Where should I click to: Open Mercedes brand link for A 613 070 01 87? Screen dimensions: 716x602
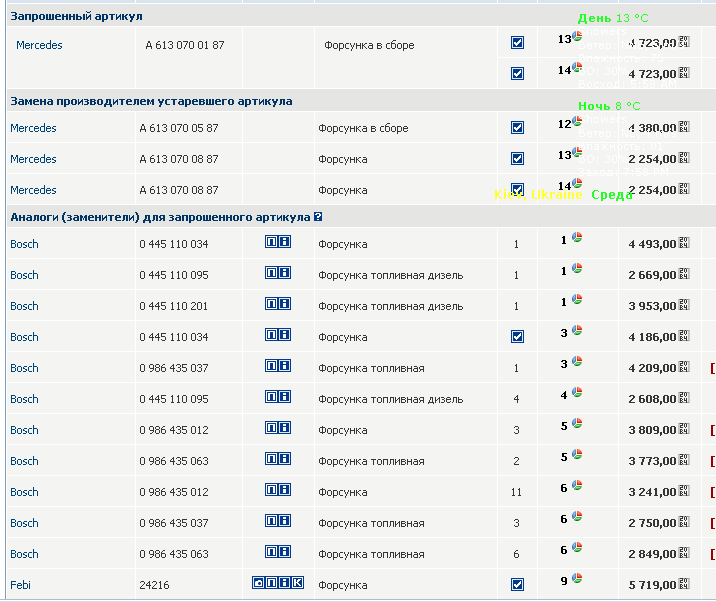tap(39, 45)
